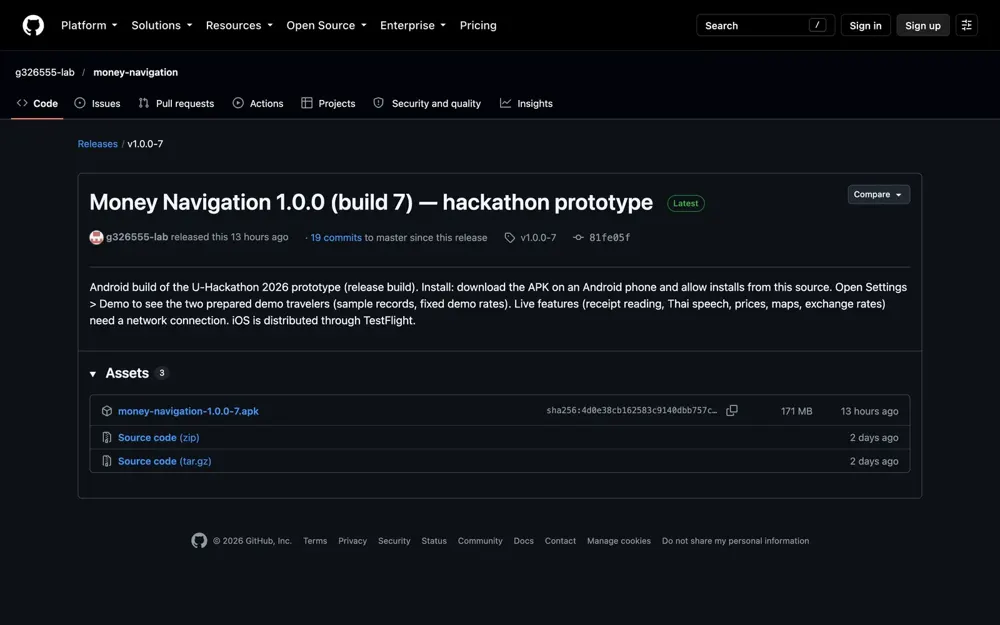
Task: Open the g326555-lab owner link
Action: click(x=45, y=72)
